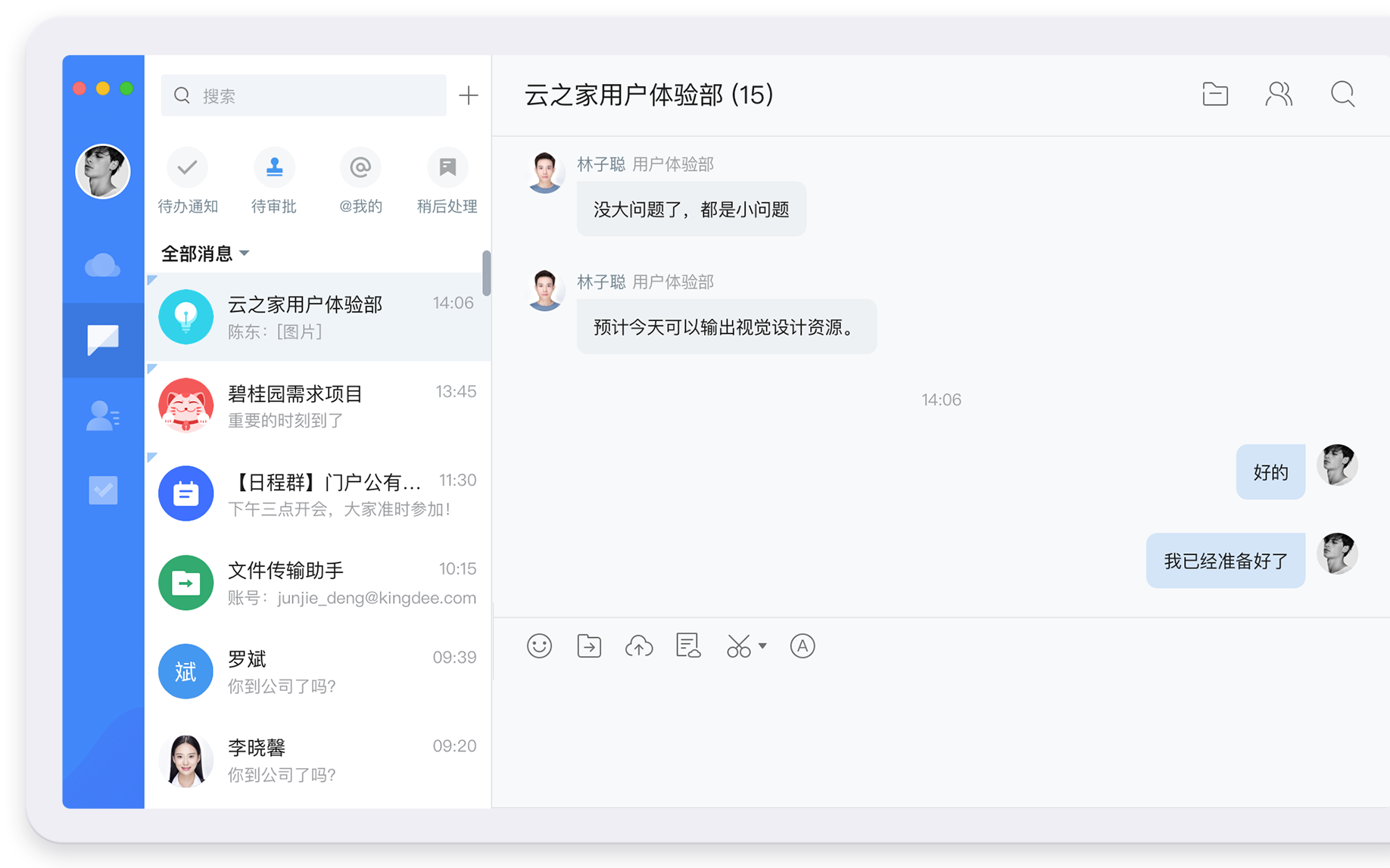The height and width of the screenshot is (868, 1390).
Task: Open the cloud section in sidebar
Action: [103, 266]
